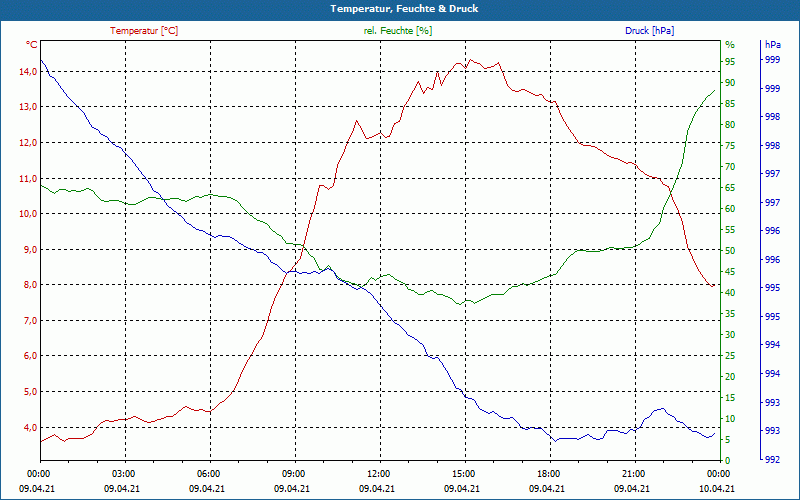800x500 pixels.
Task: Click pressure axis value "992"
Action: pos(772,460)
